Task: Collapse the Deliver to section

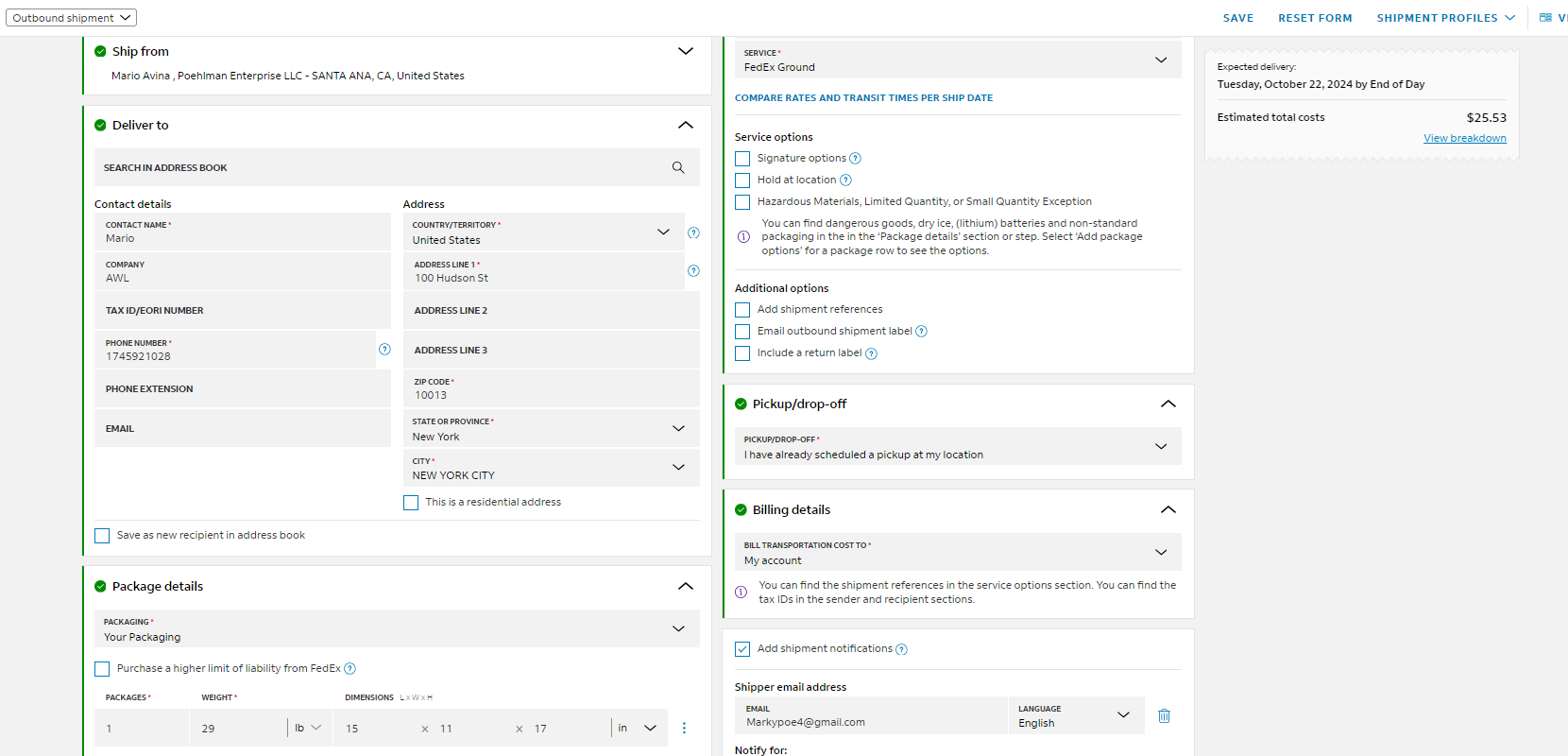Action: tap(686, 125)
